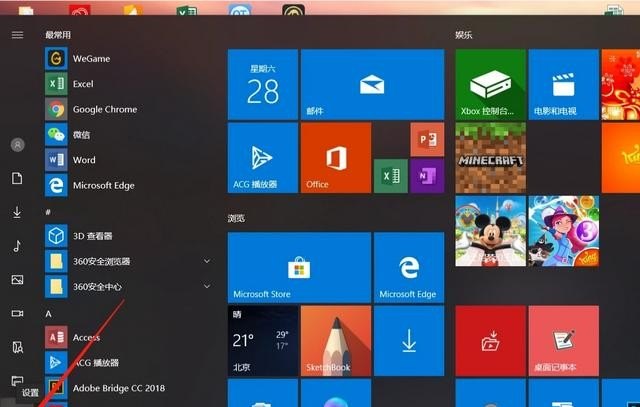Open Documents from the Start rail
Image resolution: width=640 pixels, height=407 pixels.
pyautogui.click(x=17, y=178)
